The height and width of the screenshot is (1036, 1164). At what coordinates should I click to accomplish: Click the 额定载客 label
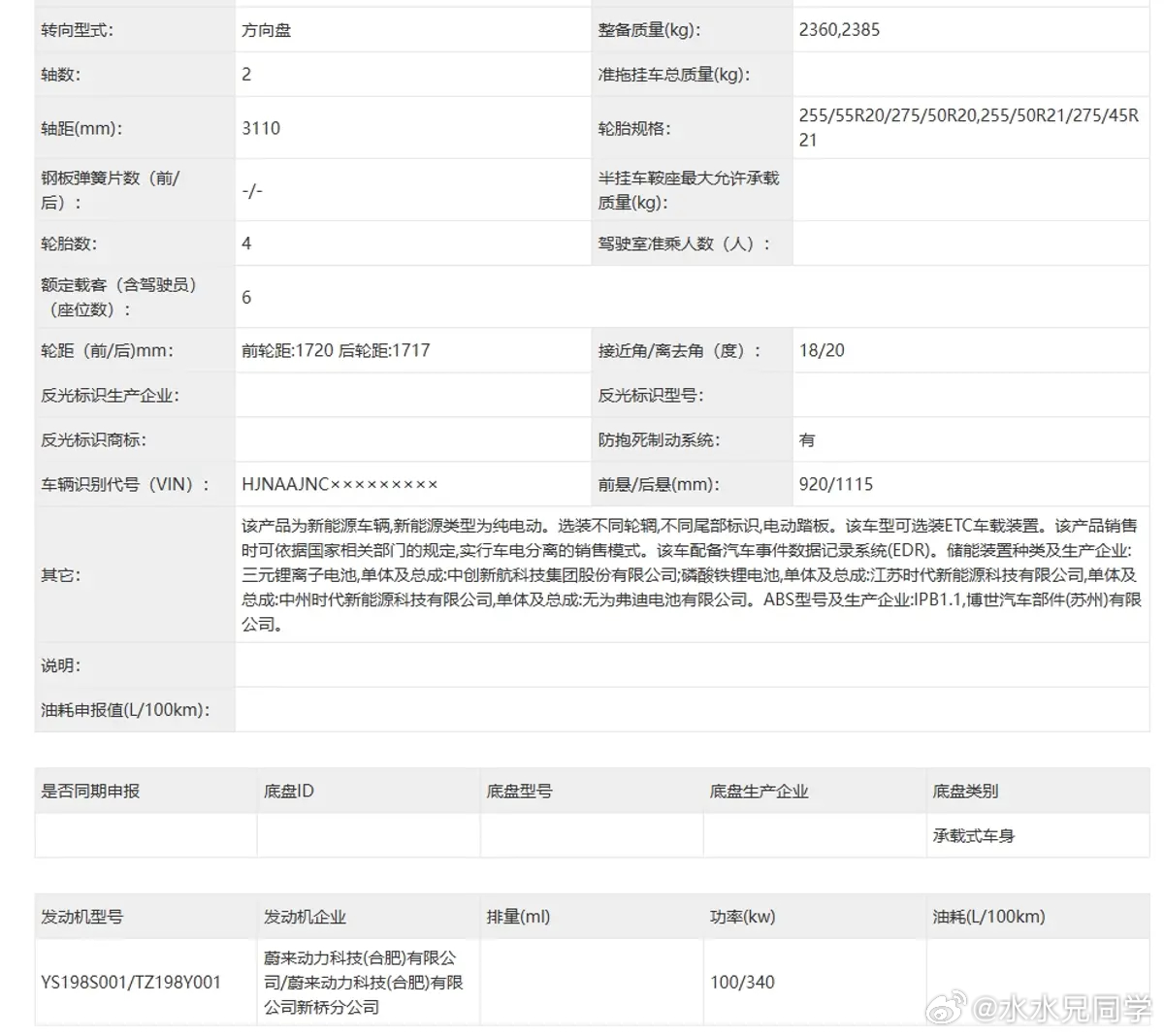(119, 297)
